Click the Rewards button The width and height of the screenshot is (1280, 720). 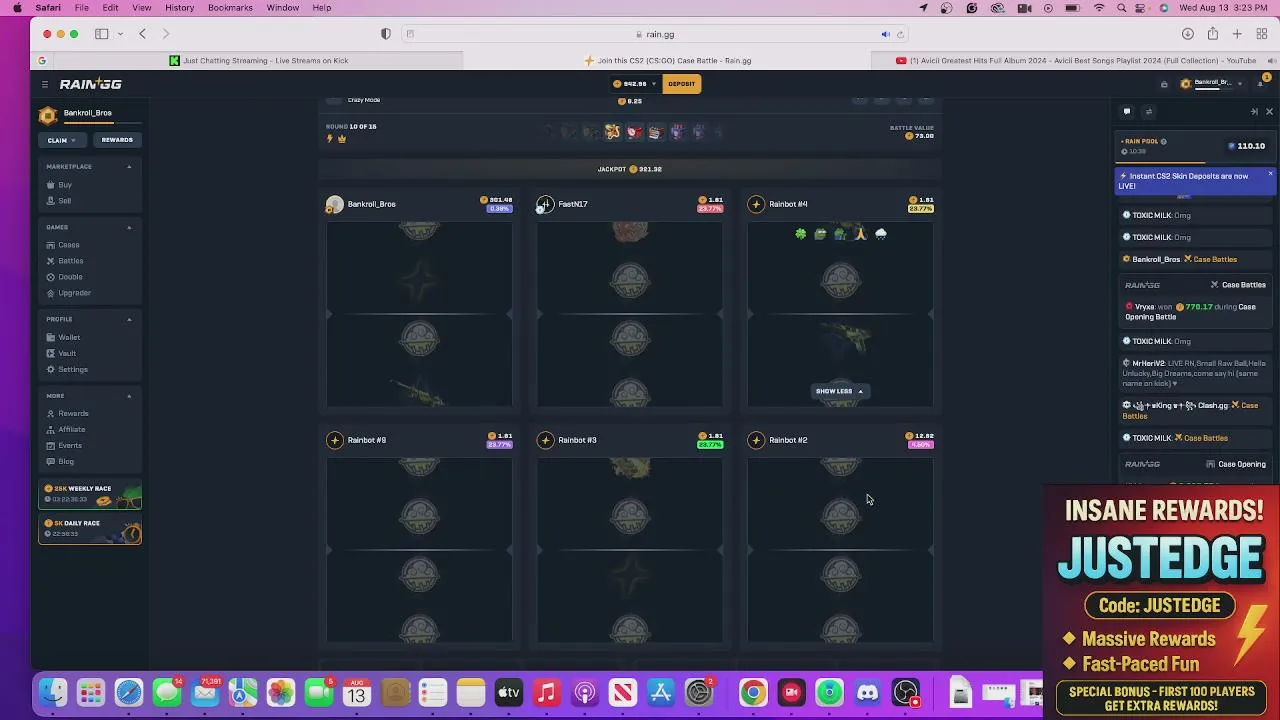[117, 140]
